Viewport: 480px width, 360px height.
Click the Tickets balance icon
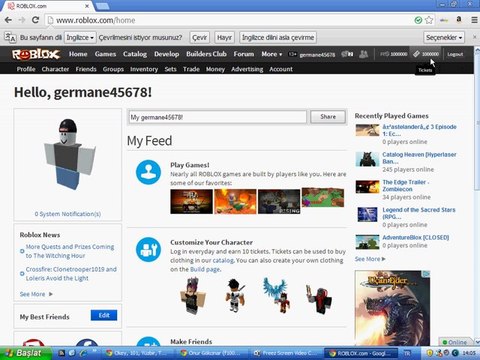pyautogui.click(x=416, y=54)
